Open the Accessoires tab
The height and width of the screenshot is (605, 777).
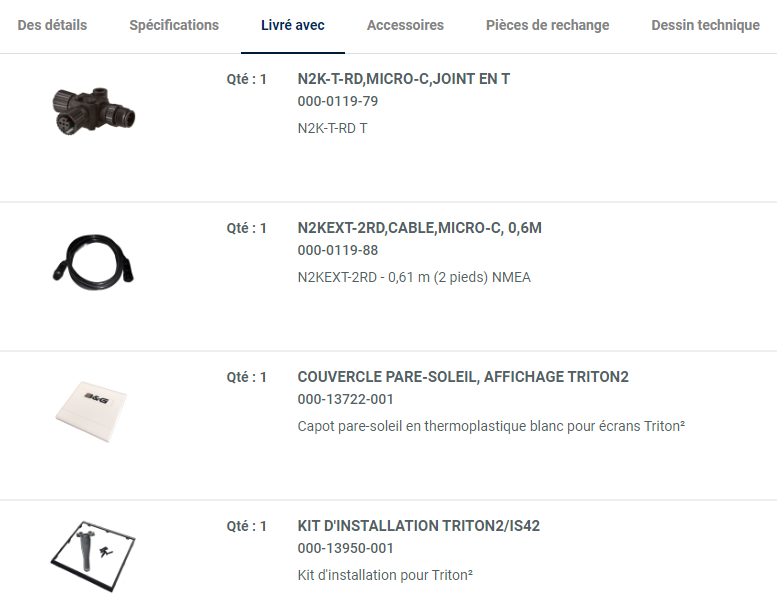click(x=405, y=25)
